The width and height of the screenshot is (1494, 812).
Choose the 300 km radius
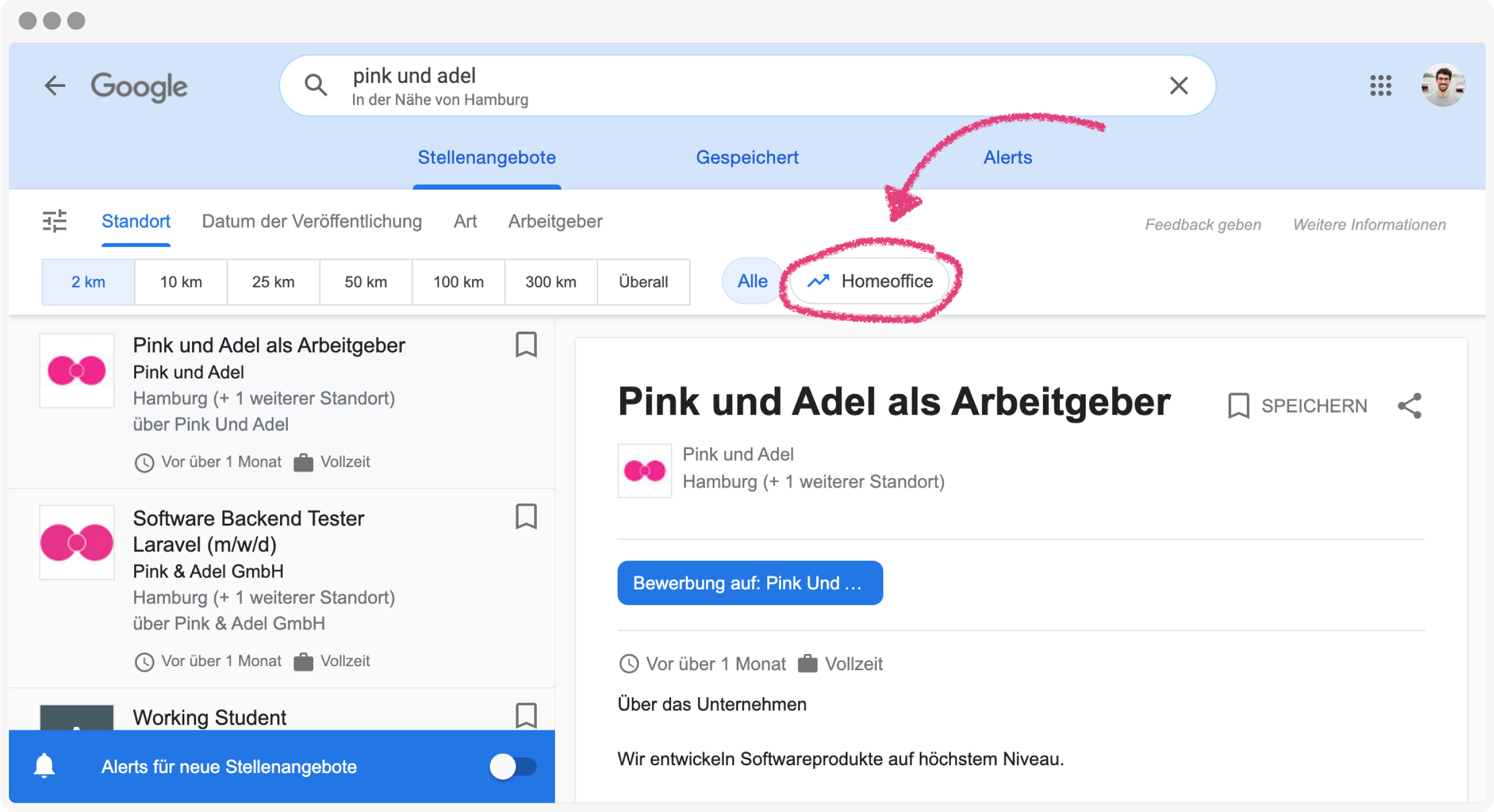(x=551, y=282)
